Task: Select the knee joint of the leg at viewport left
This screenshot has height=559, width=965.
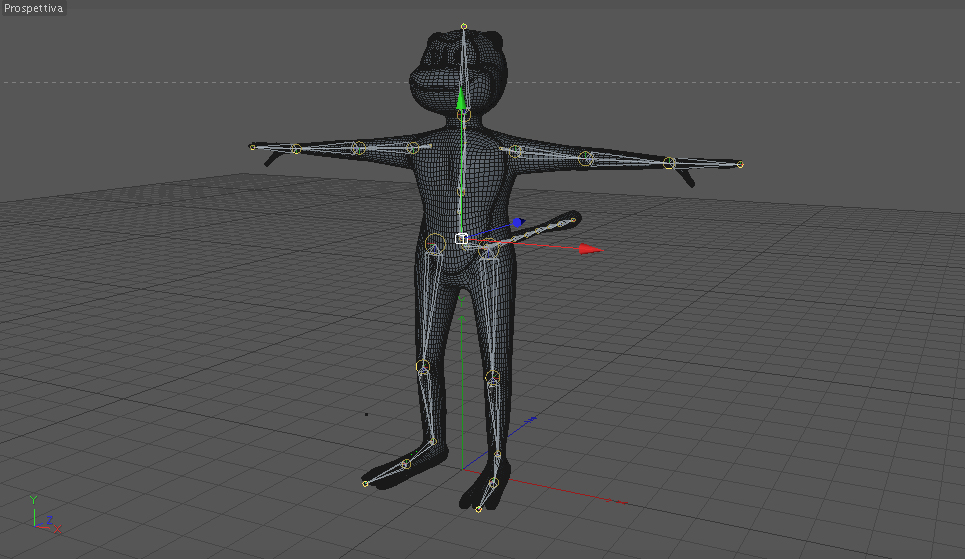Action: pyautogui.click(x=423, y=367)
